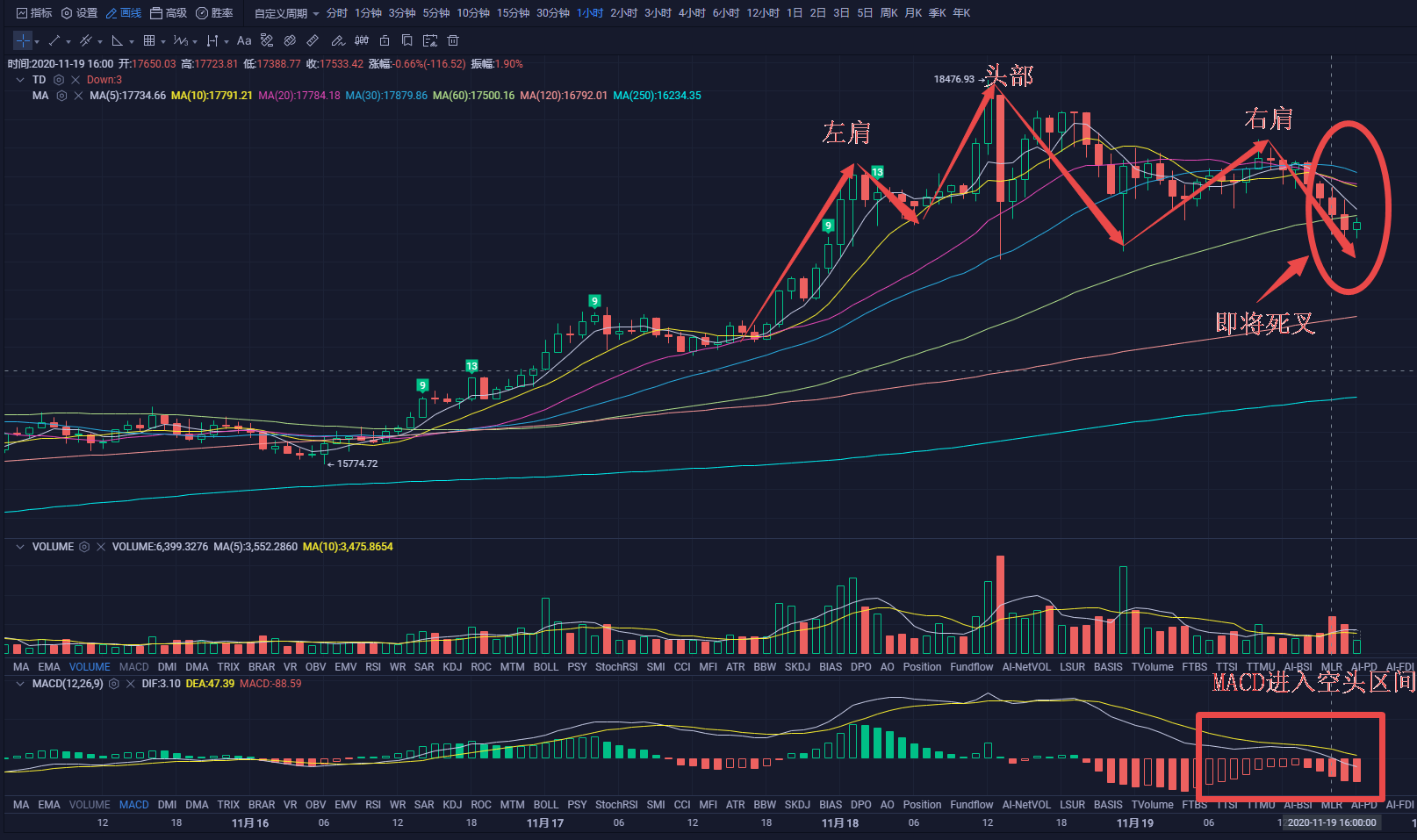
Task: Collapse the VOLUME panel chevron
Action: (x=20, y=547)
